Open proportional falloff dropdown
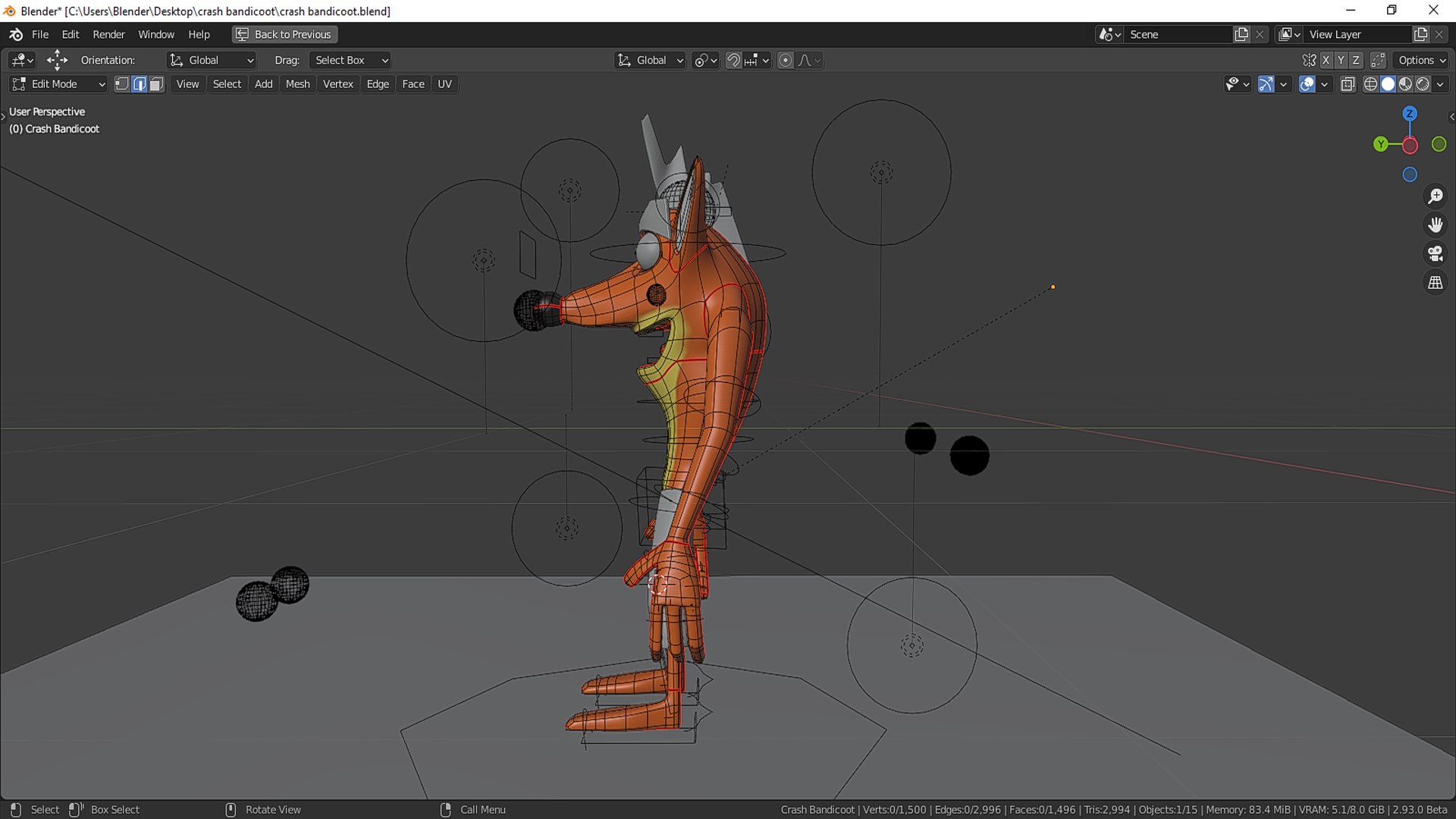This screenshot has height=819, width=1456. pos(810,60)
